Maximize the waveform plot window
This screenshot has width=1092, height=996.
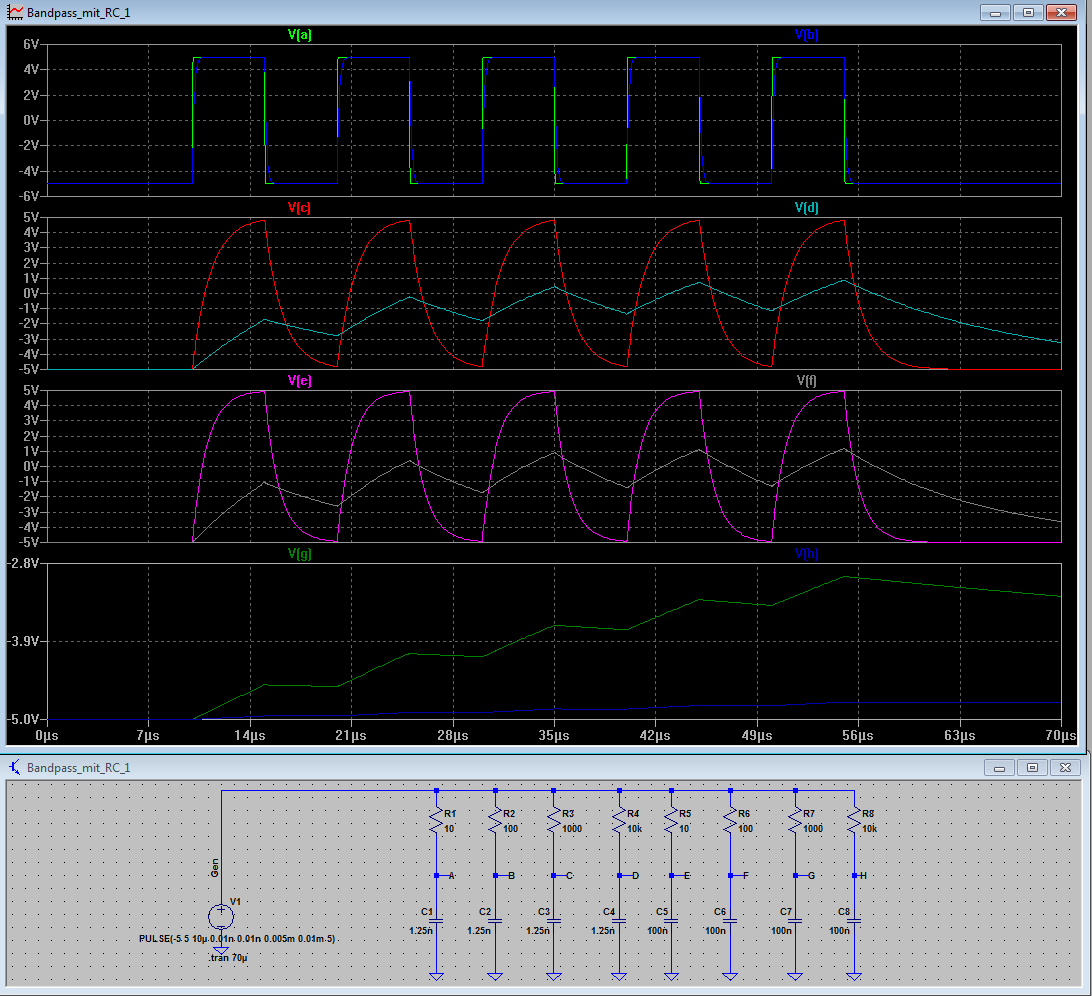[1027, 12]
